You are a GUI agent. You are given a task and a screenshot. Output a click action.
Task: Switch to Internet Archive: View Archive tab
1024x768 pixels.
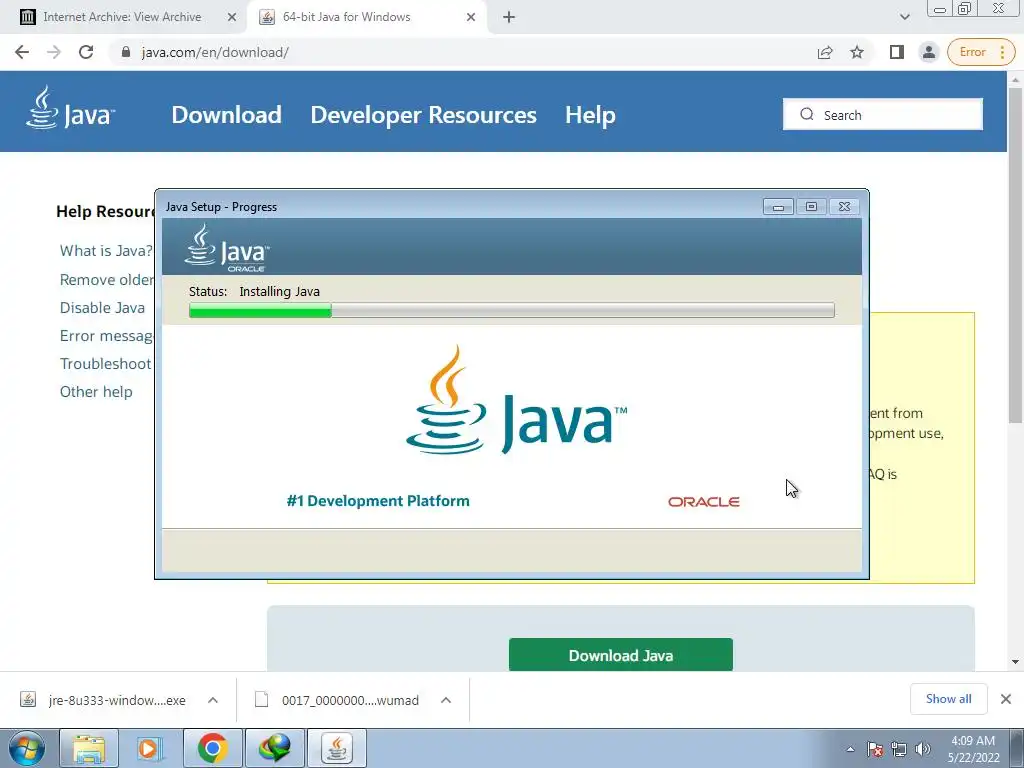coord(122,17)
